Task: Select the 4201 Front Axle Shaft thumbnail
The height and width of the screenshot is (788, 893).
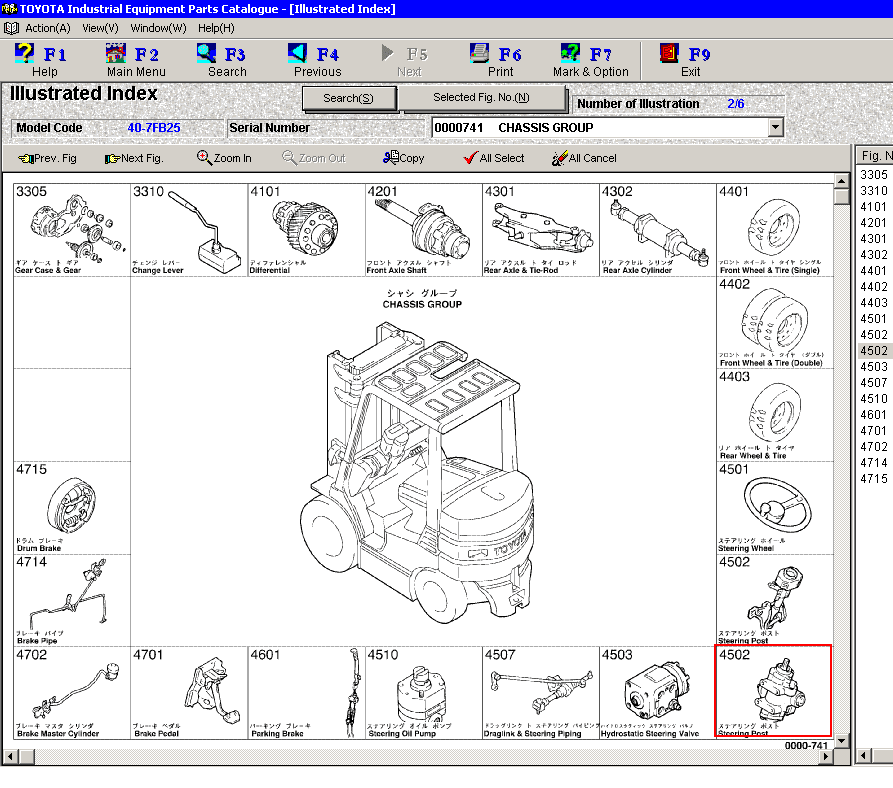Action: click(x=424, y=230)
